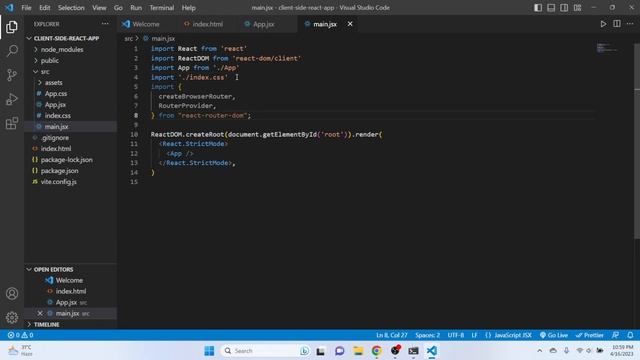
Task: Open the Source Control view
Action: (x=12, y=75)
